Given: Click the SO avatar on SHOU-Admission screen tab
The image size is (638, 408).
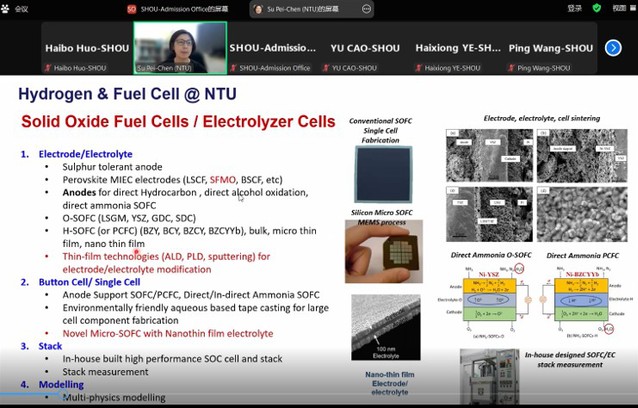Looking at the screenshot, I should (x=131, y=8).
